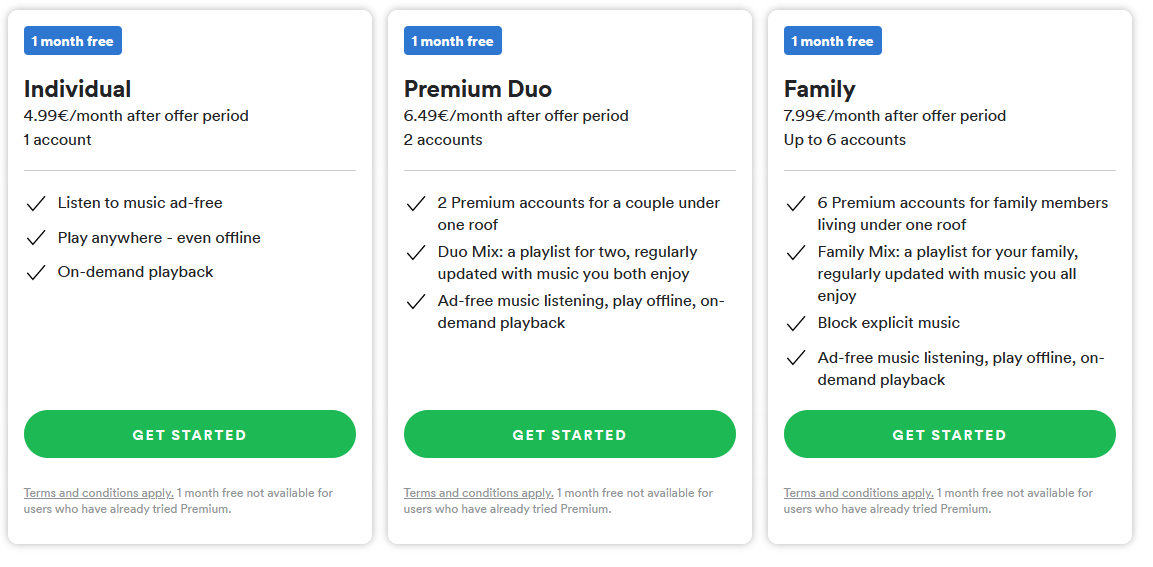Click the 1 month free badge on Individual
1153x567 pixels.
click(73, 40)
